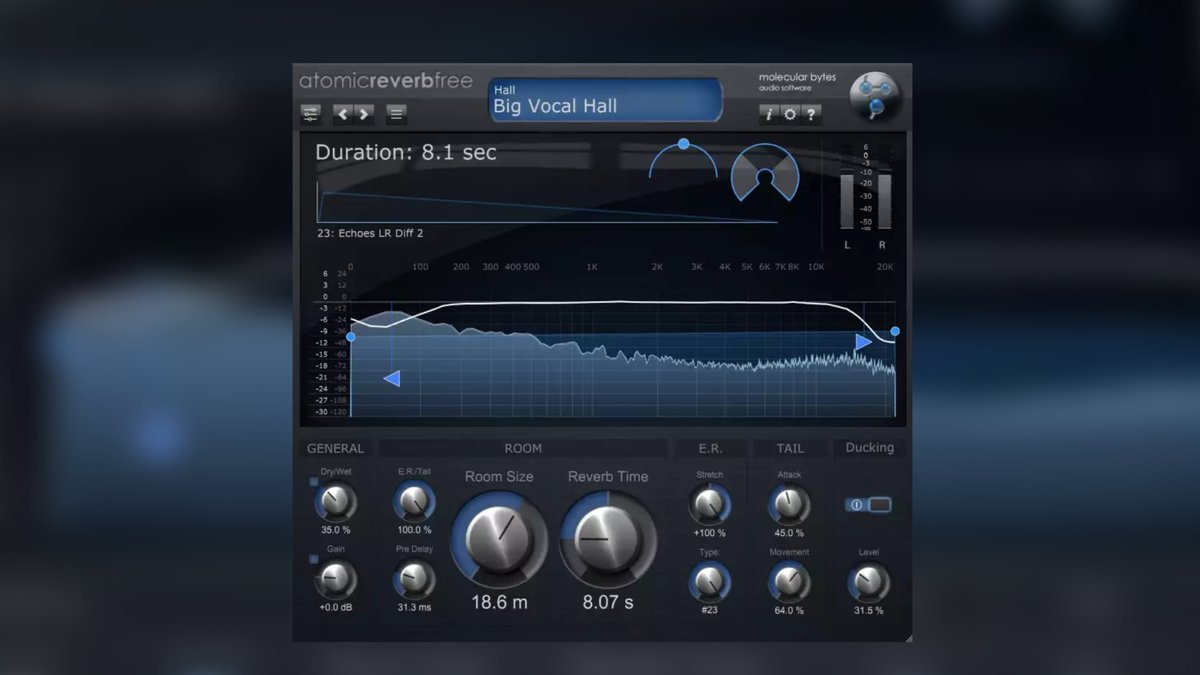Click the 8.07 s reverb time value
Screen dimensions: 1200x675
pos(608,602)
